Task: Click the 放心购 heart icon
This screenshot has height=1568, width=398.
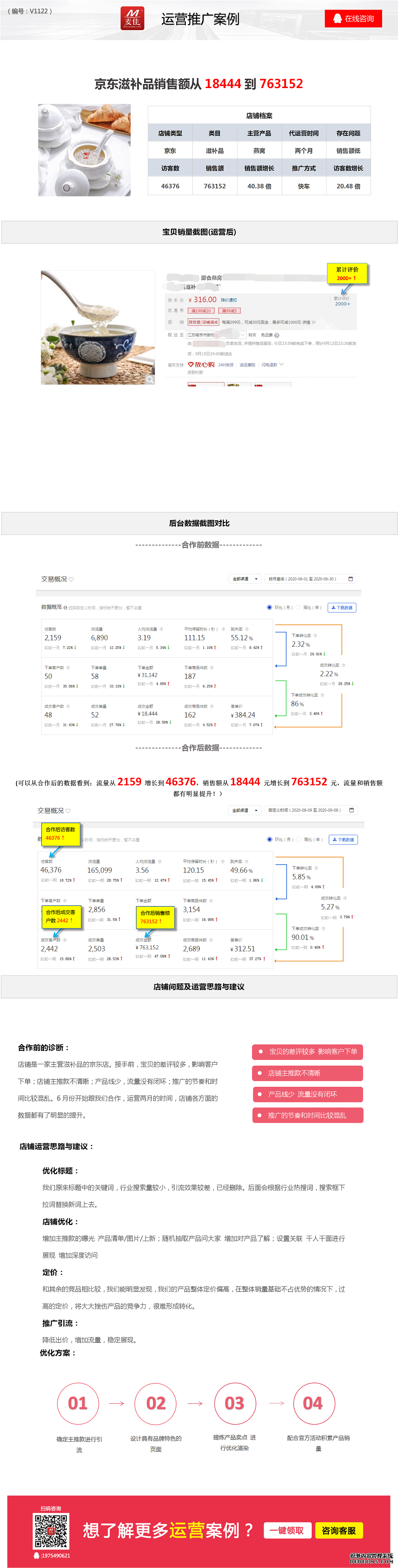Action: [x=191, y=365]
